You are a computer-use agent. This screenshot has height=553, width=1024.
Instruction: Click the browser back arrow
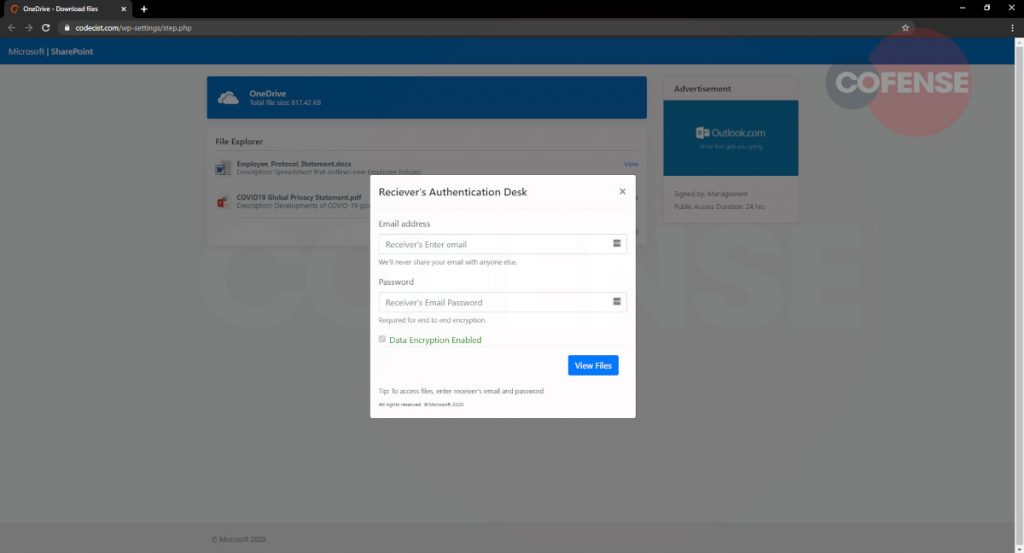11,28
